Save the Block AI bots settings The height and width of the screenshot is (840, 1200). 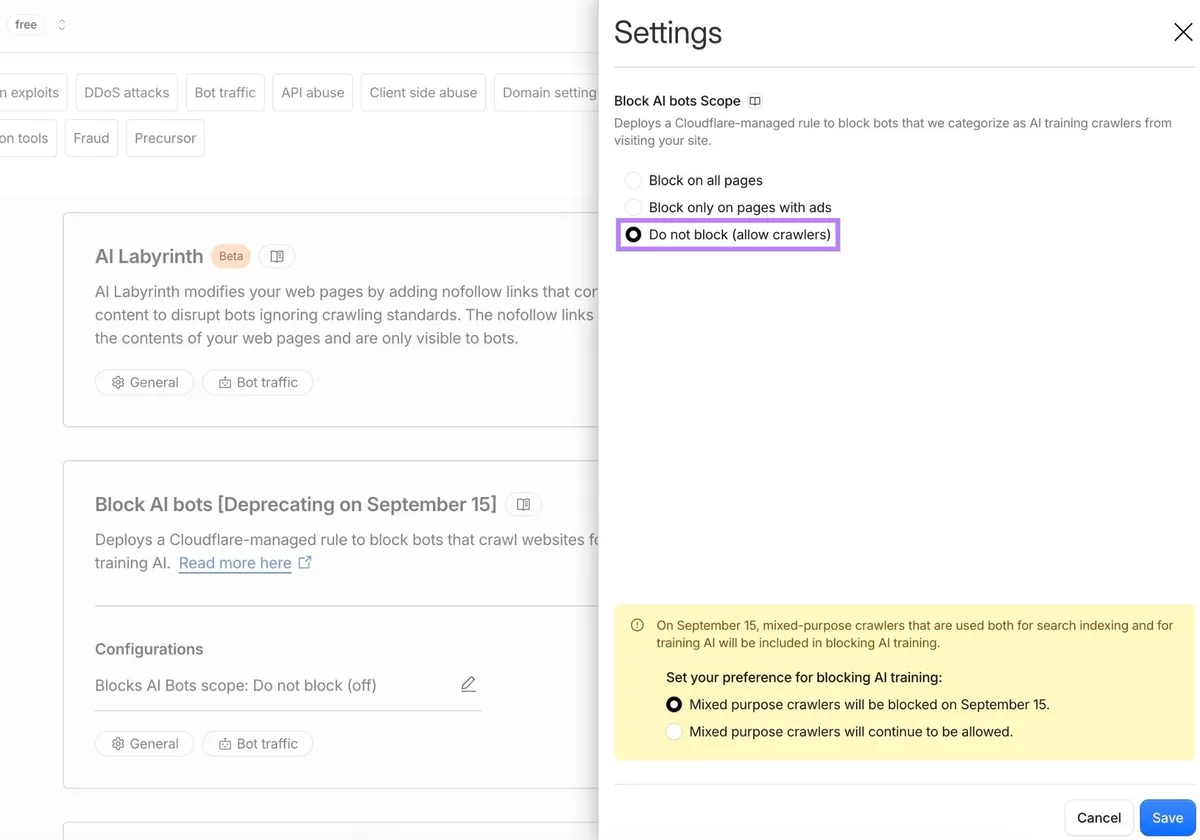1167,817
